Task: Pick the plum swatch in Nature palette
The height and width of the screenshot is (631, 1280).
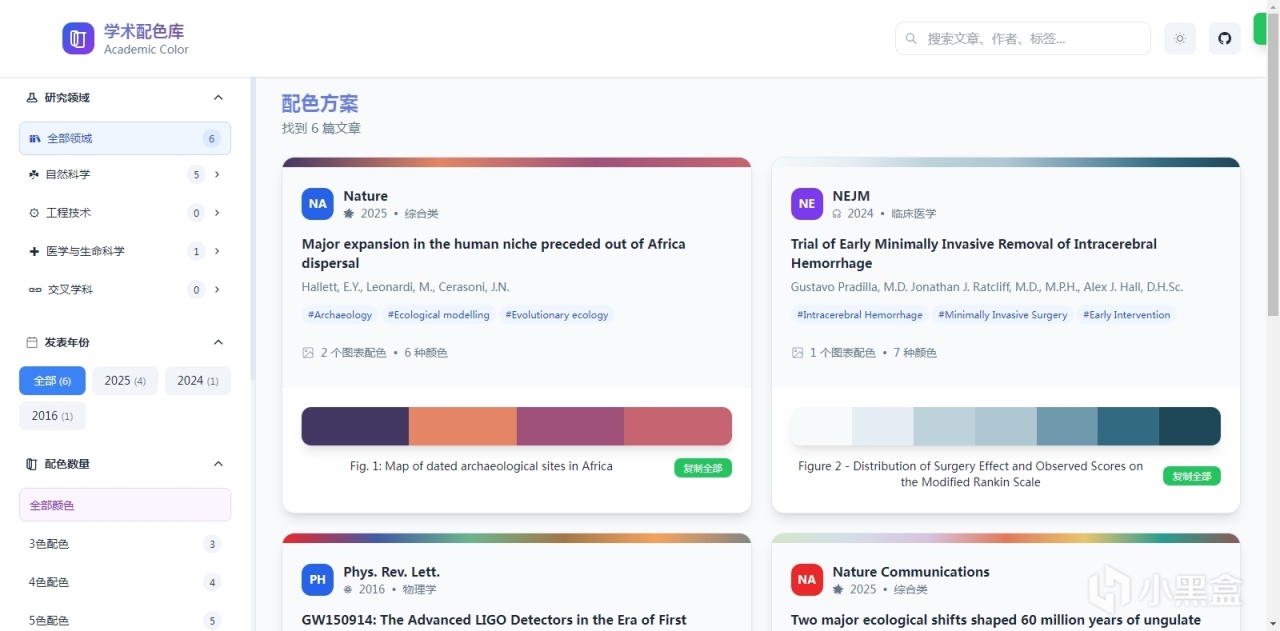Action: point(570,426)
